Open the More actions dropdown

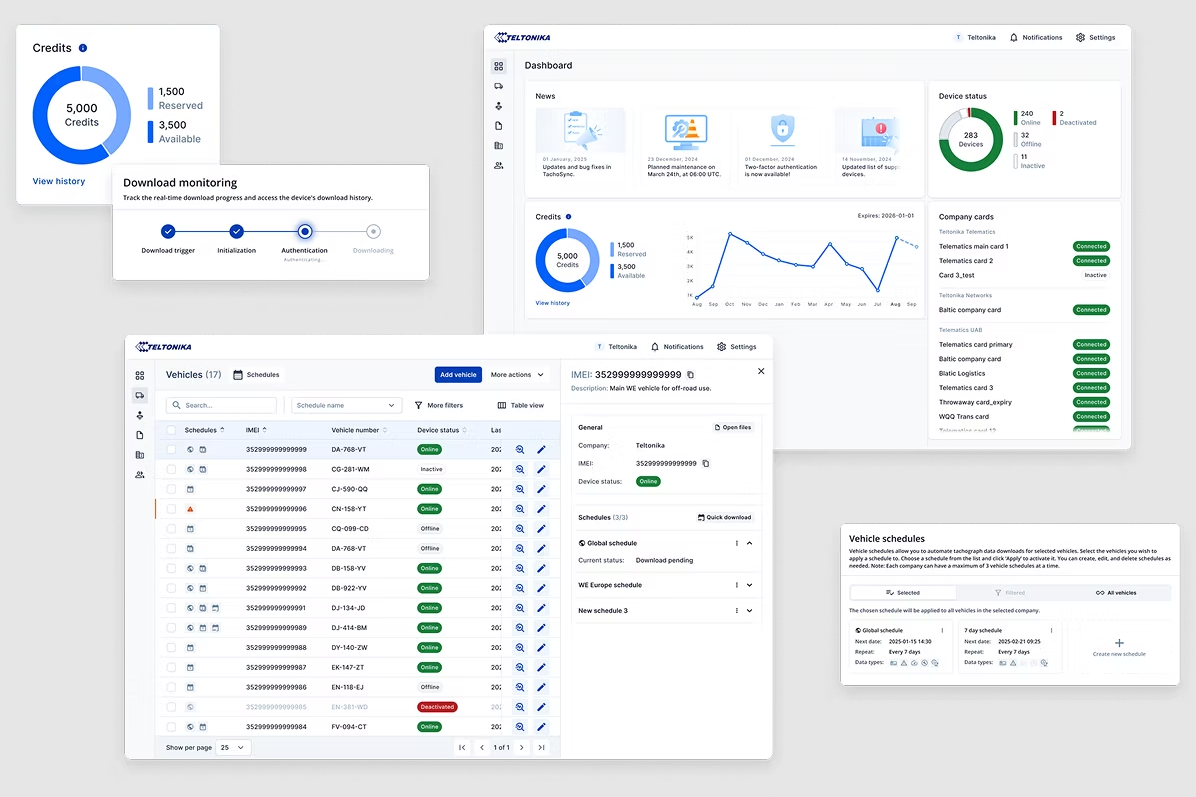517,375
